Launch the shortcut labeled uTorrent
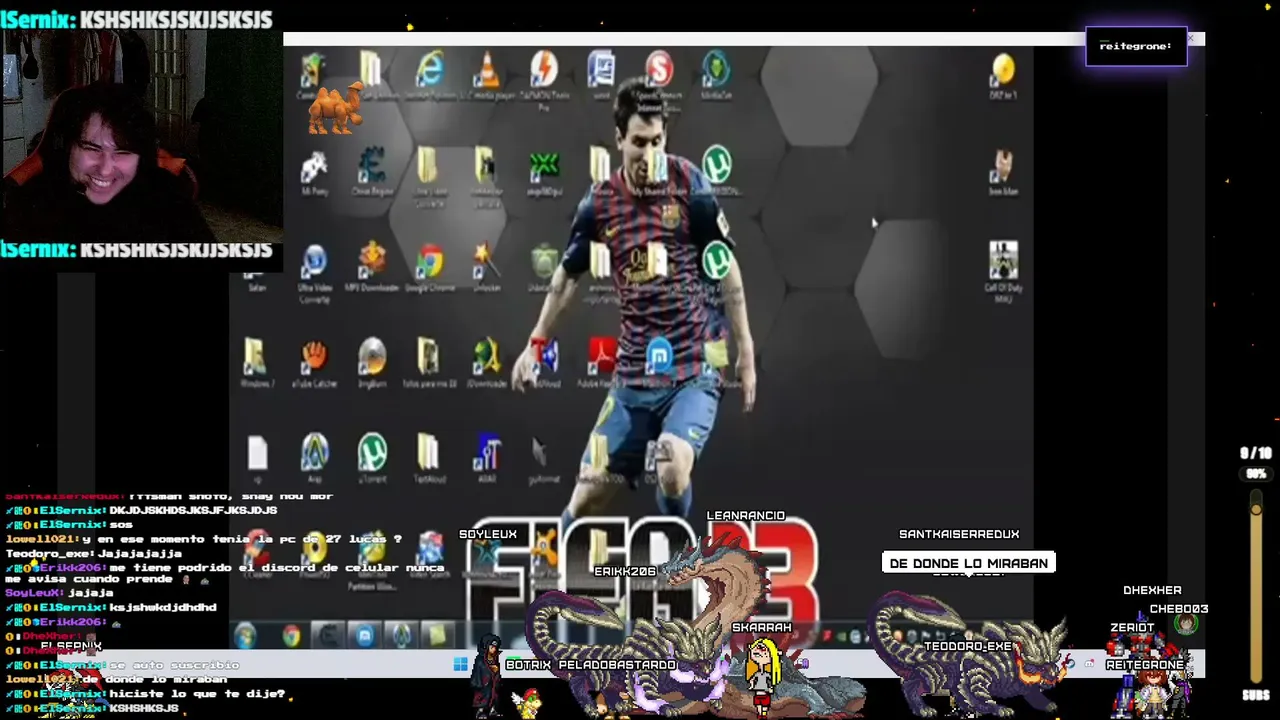This screenshot has height=720, width=1280. [x=372, y=453]
